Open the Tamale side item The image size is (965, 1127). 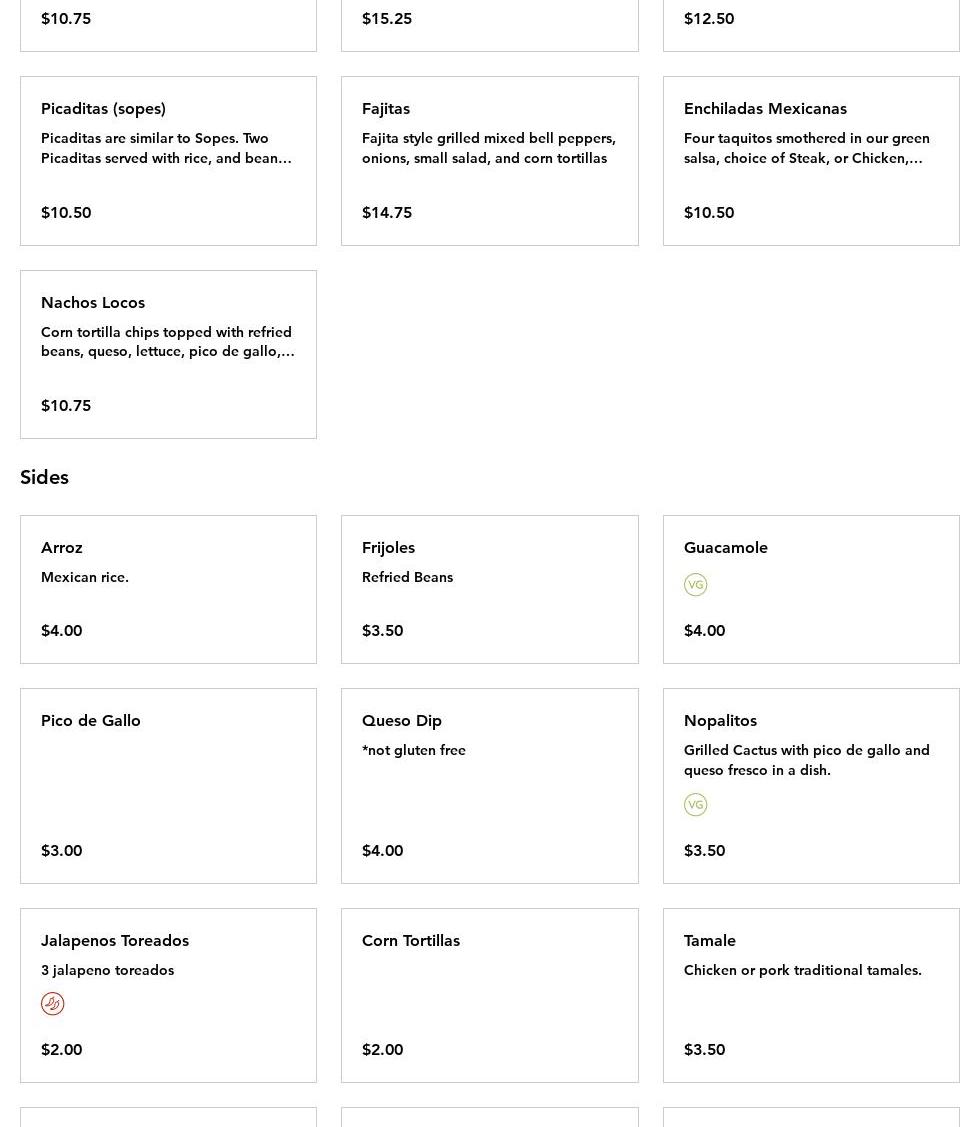point(810,995)
